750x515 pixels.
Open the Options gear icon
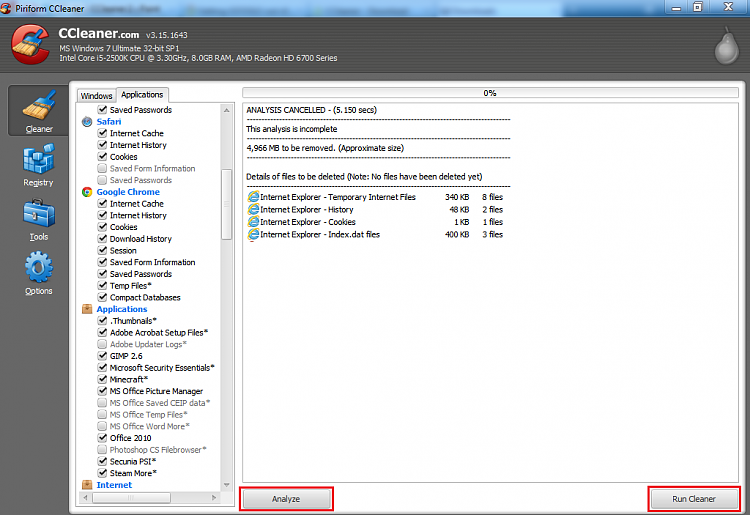pyautogui.click(x=39, y=267)
